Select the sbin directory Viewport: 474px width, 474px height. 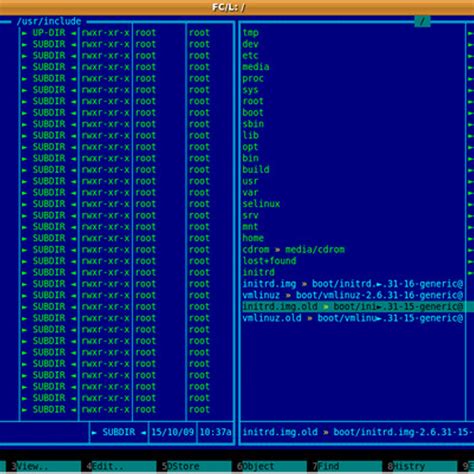253,124
